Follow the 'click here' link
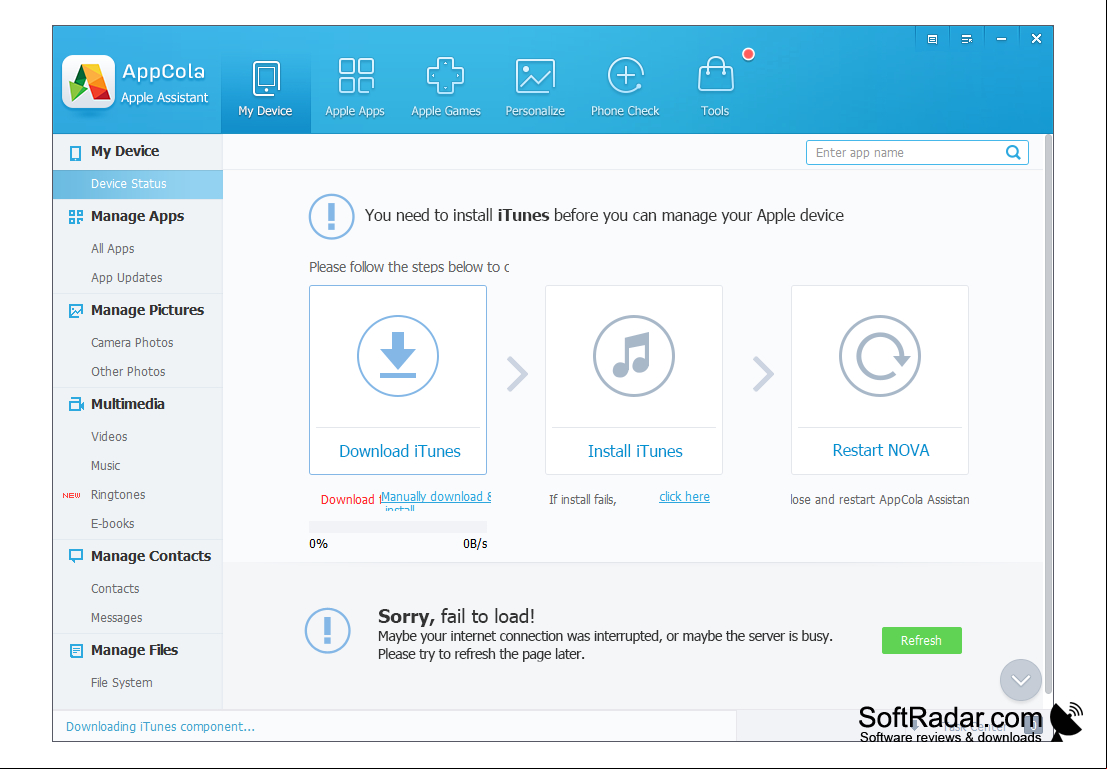The height and width of the screenshot is (769, 1107). (x=684, y=497)
